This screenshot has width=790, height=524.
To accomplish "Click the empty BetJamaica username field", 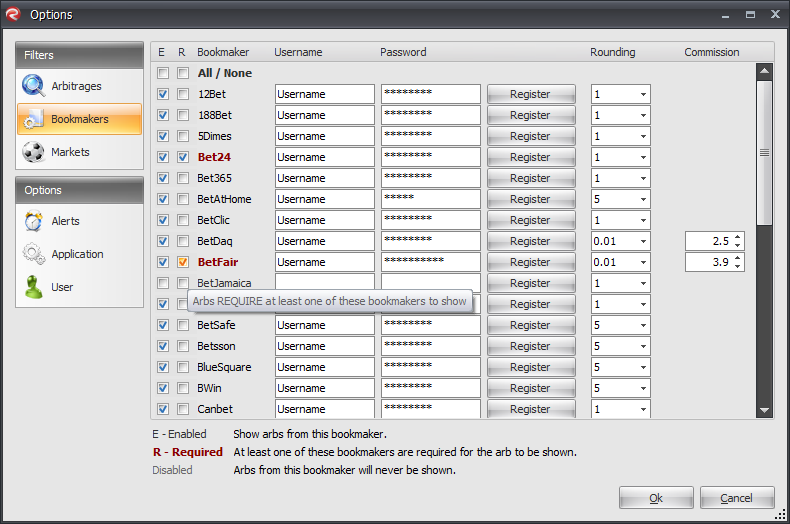I will [x=325, y=282].
